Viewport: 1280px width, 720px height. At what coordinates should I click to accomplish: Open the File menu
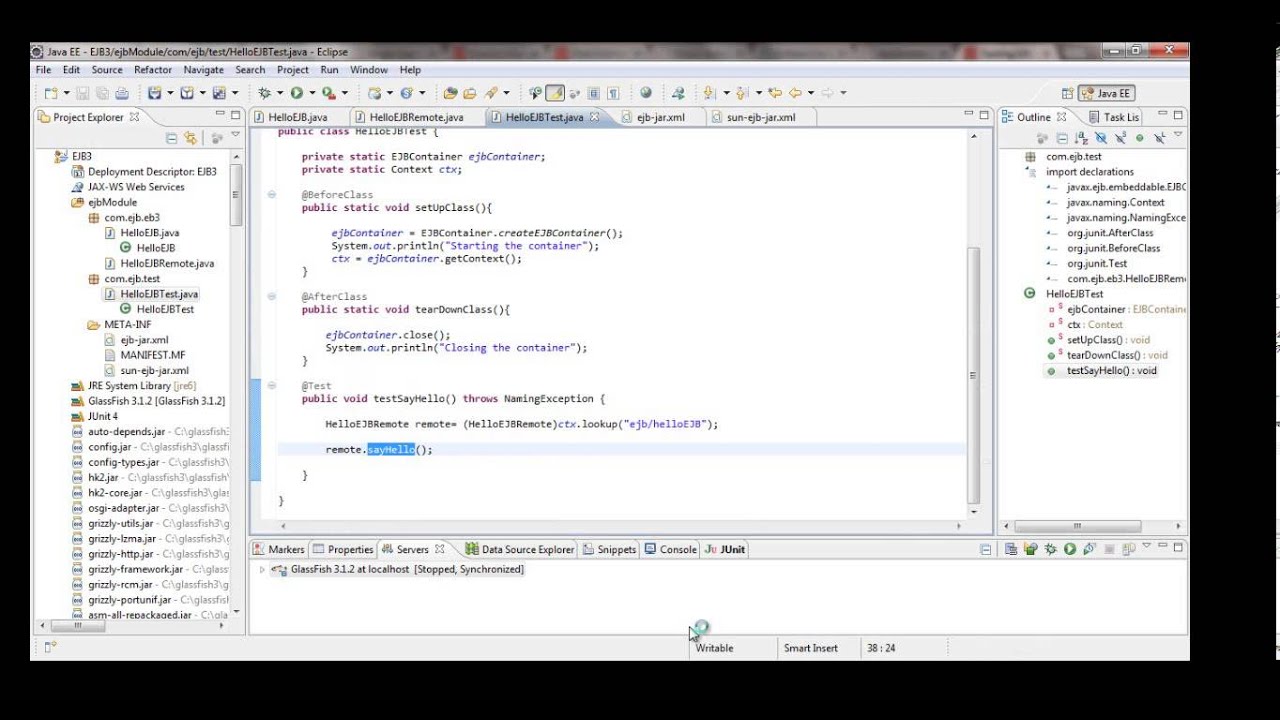[43, 70]
